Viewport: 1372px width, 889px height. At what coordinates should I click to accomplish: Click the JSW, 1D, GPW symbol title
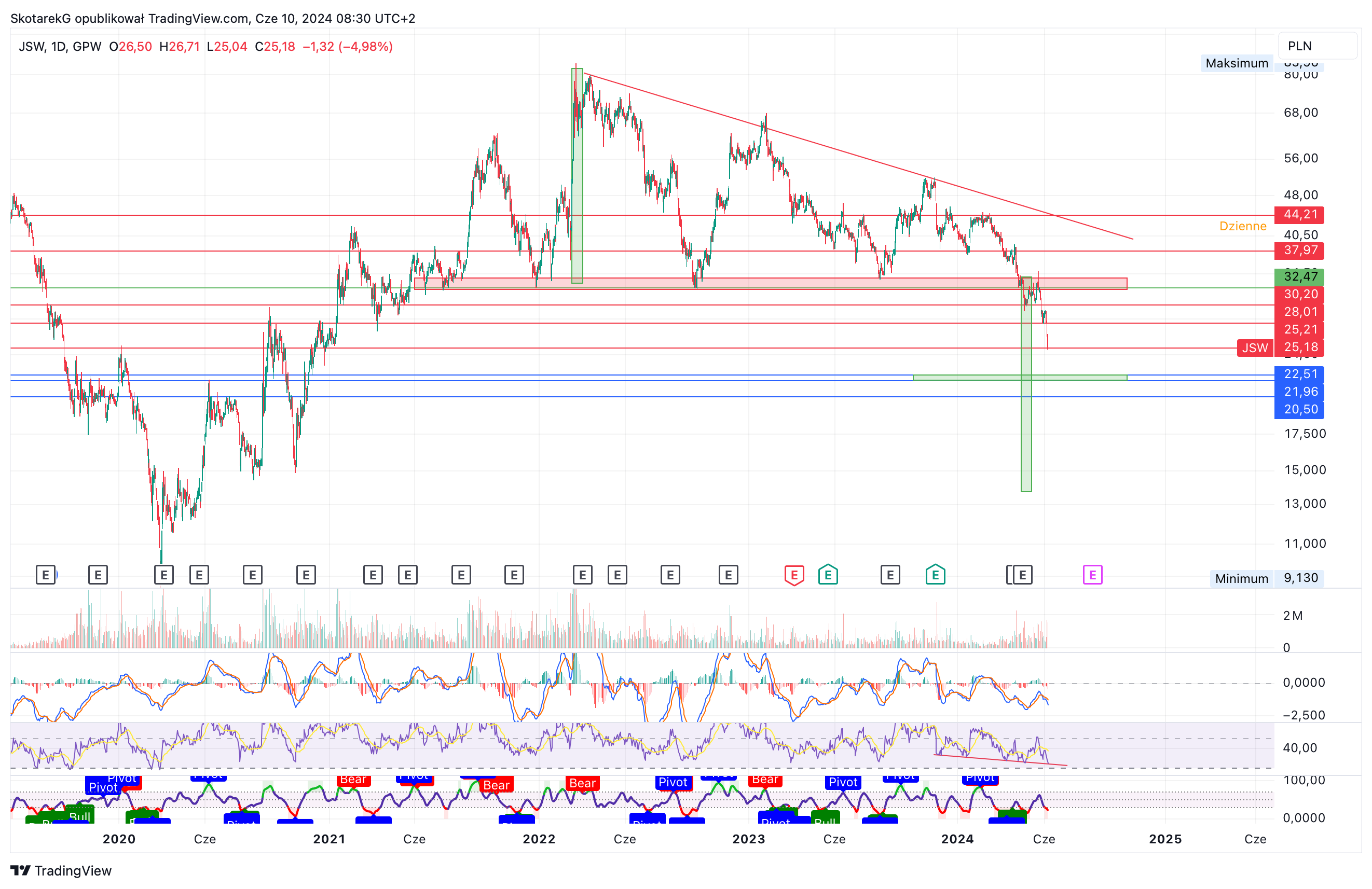(x=60, y=47)
